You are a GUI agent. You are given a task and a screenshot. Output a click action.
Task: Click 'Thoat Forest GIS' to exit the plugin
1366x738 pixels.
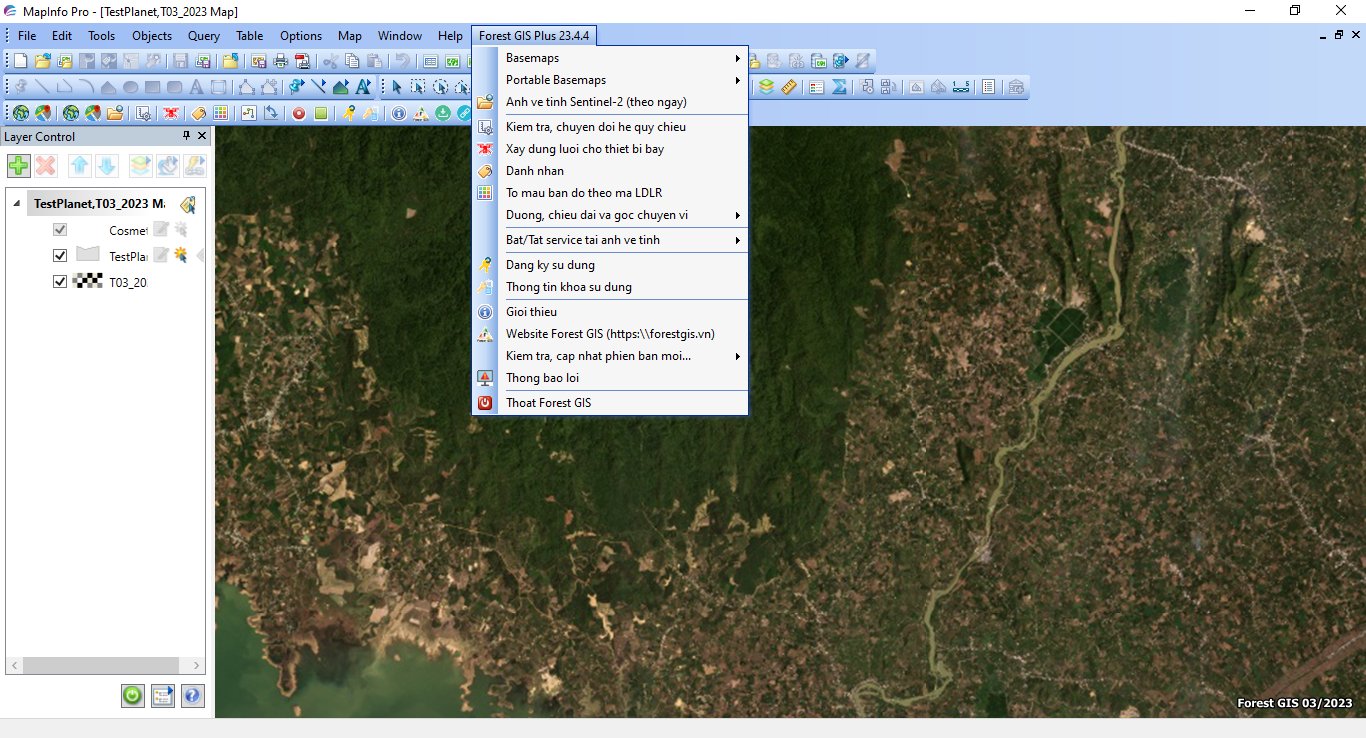coord(548,403)
